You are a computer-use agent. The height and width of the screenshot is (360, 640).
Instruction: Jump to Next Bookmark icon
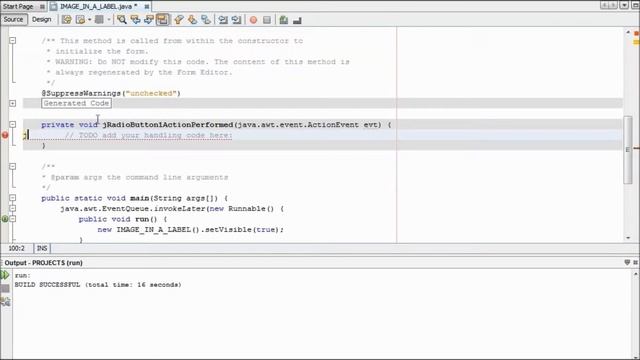pos(192,20)
